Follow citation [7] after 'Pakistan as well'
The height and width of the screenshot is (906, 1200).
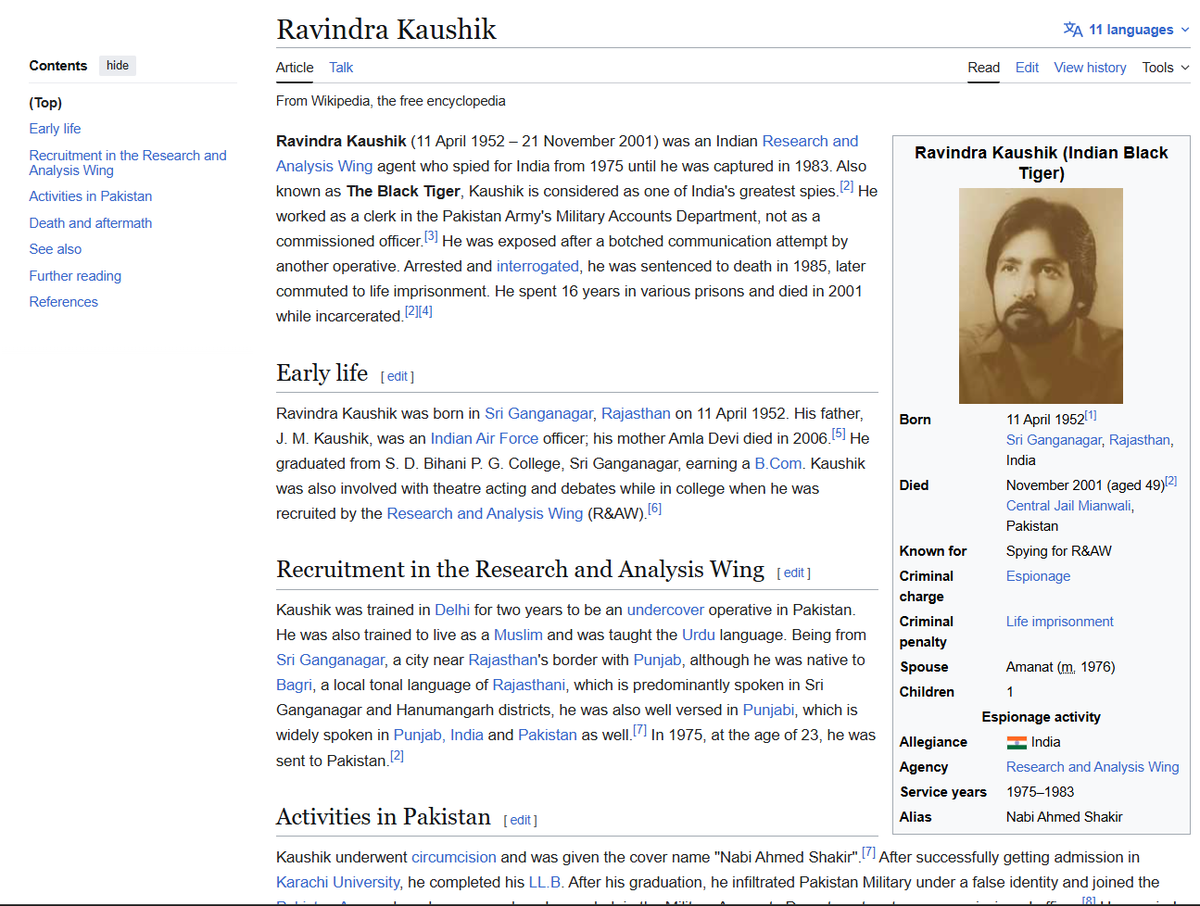[x=640, y=731]
